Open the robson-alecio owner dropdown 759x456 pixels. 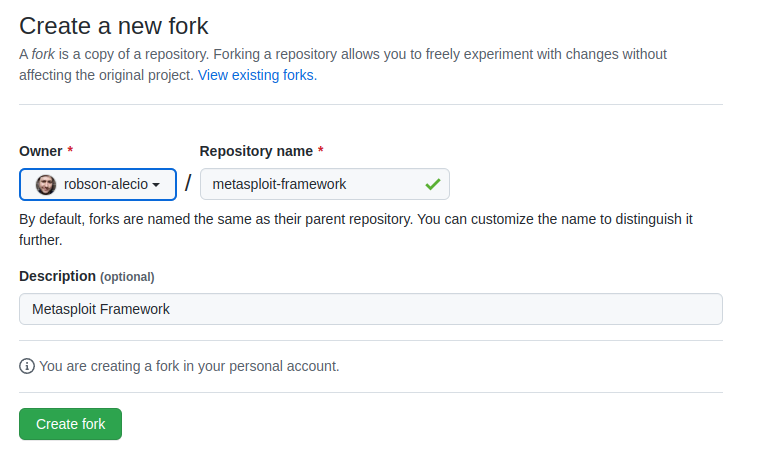(98, 184)
